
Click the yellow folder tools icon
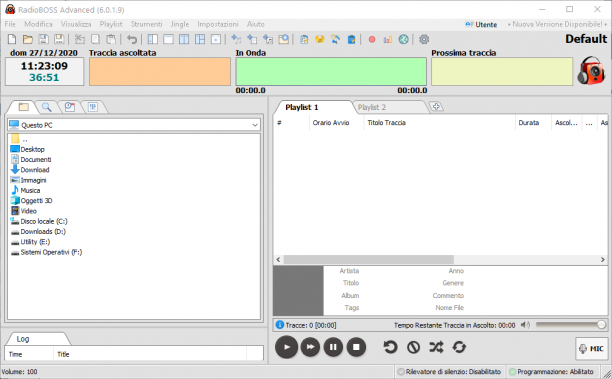(320, 39)
